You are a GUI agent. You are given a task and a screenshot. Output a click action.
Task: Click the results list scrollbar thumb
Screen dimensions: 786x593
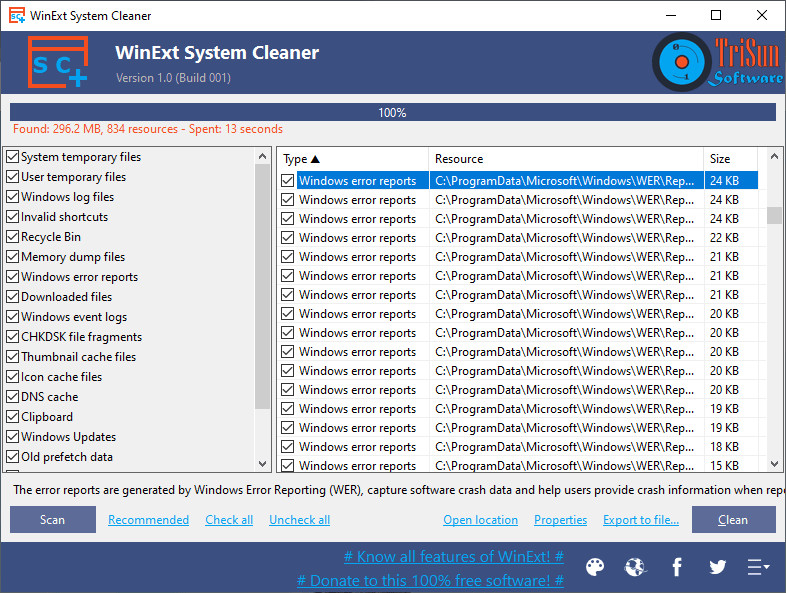774,215
